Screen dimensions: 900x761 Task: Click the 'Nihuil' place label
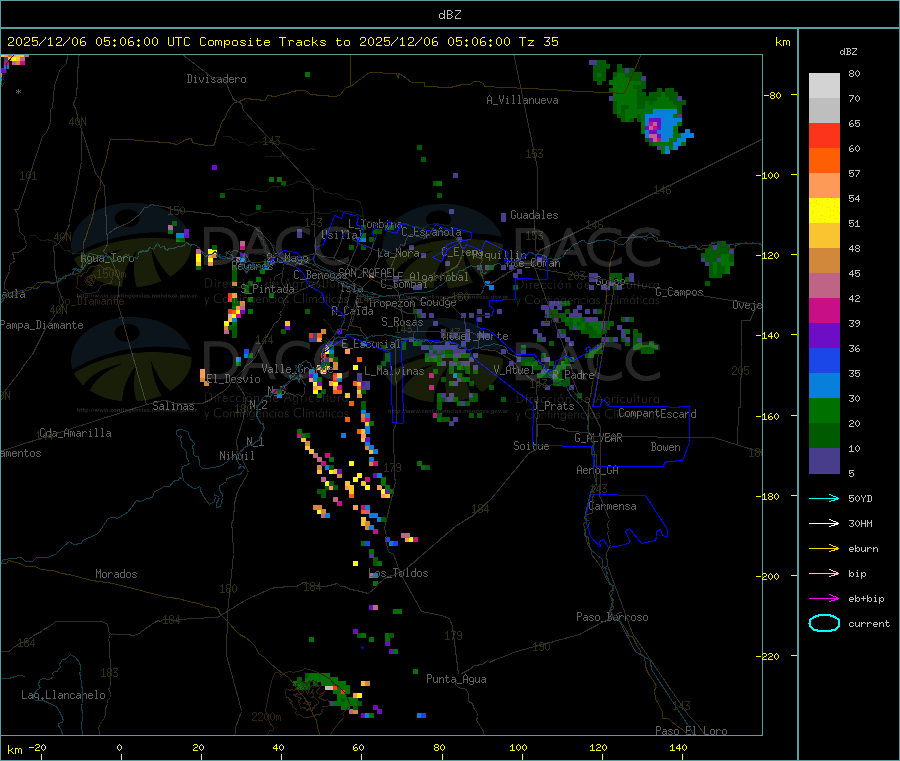pyautogui.click(x=236, y=456)
